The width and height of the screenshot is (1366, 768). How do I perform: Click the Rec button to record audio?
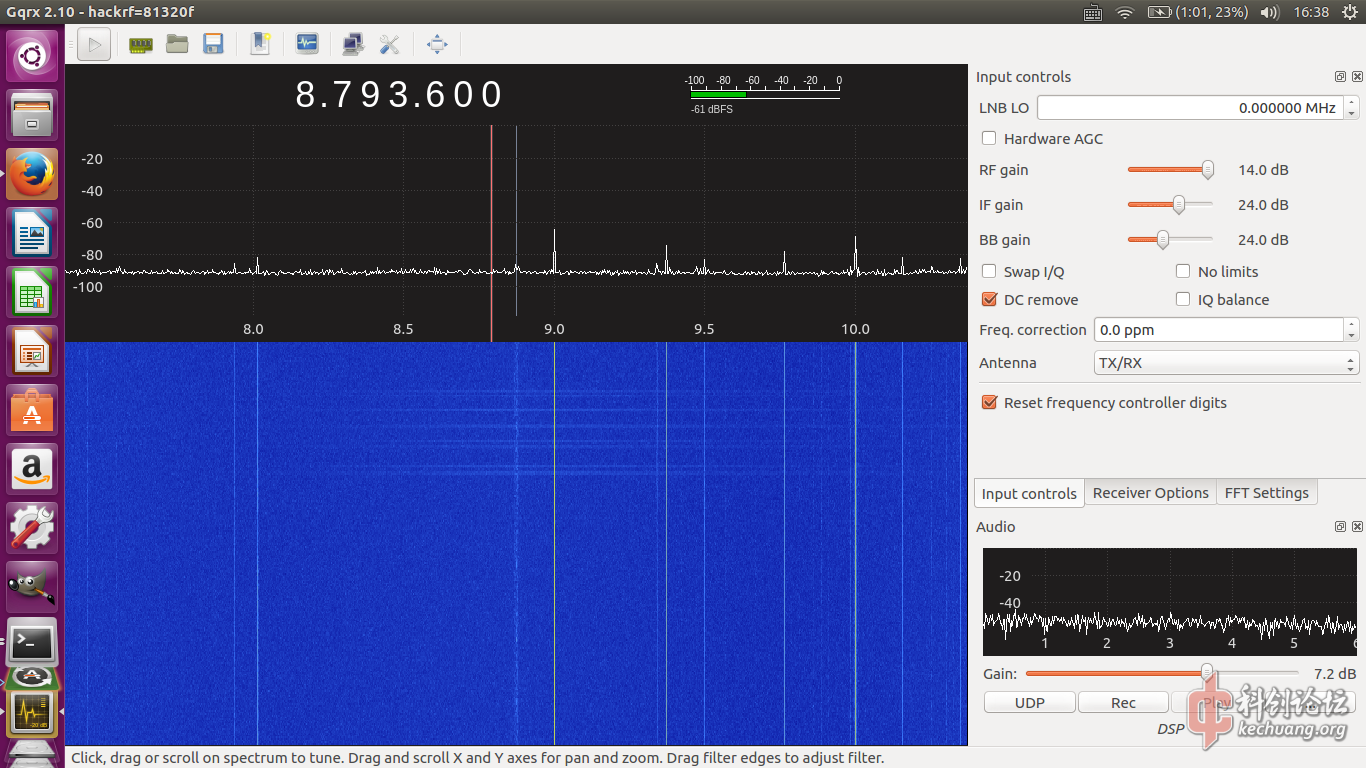coord(1123,703)
